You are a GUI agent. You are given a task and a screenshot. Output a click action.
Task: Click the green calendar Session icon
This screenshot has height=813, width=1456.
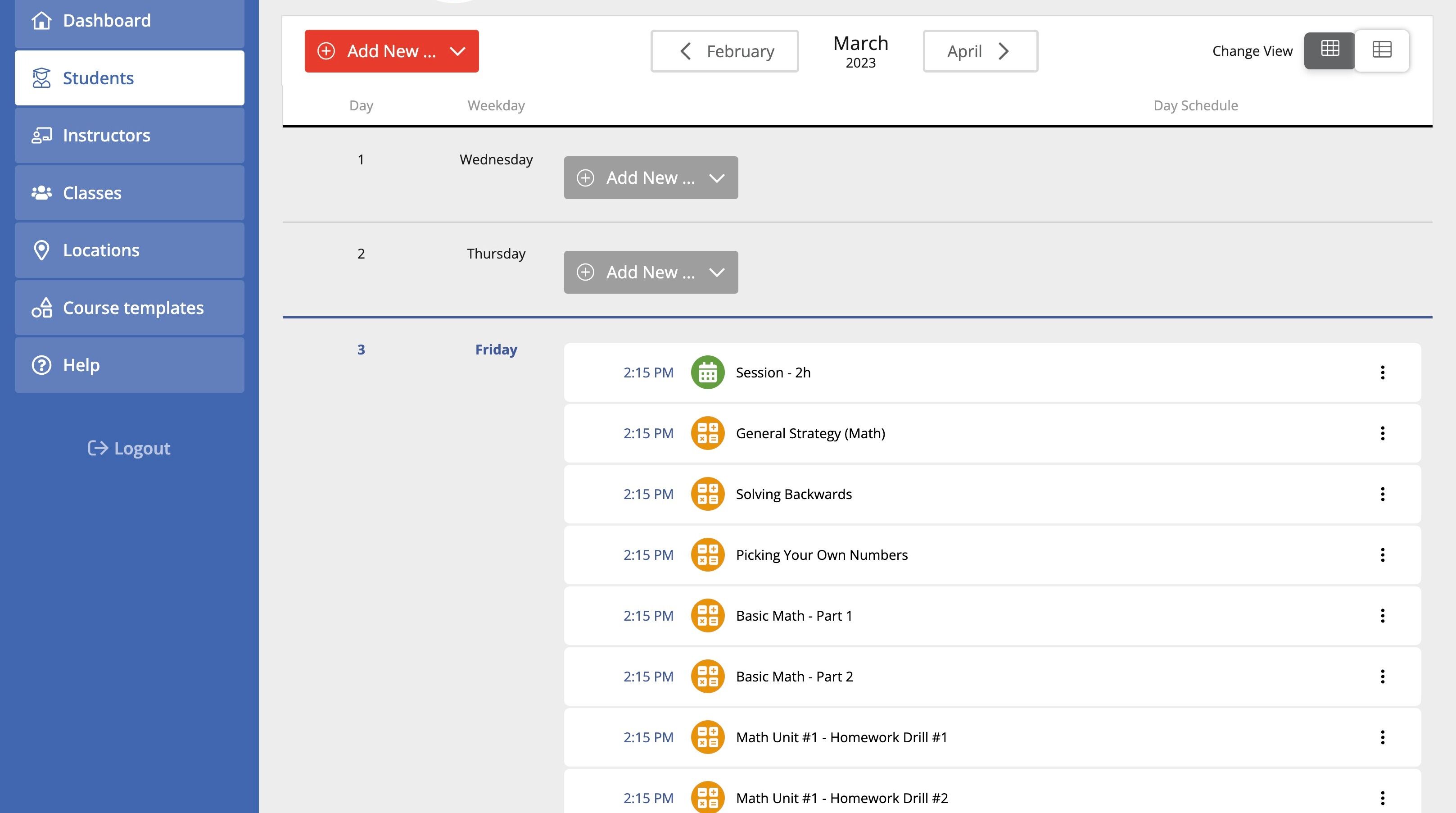pos(708,372)
